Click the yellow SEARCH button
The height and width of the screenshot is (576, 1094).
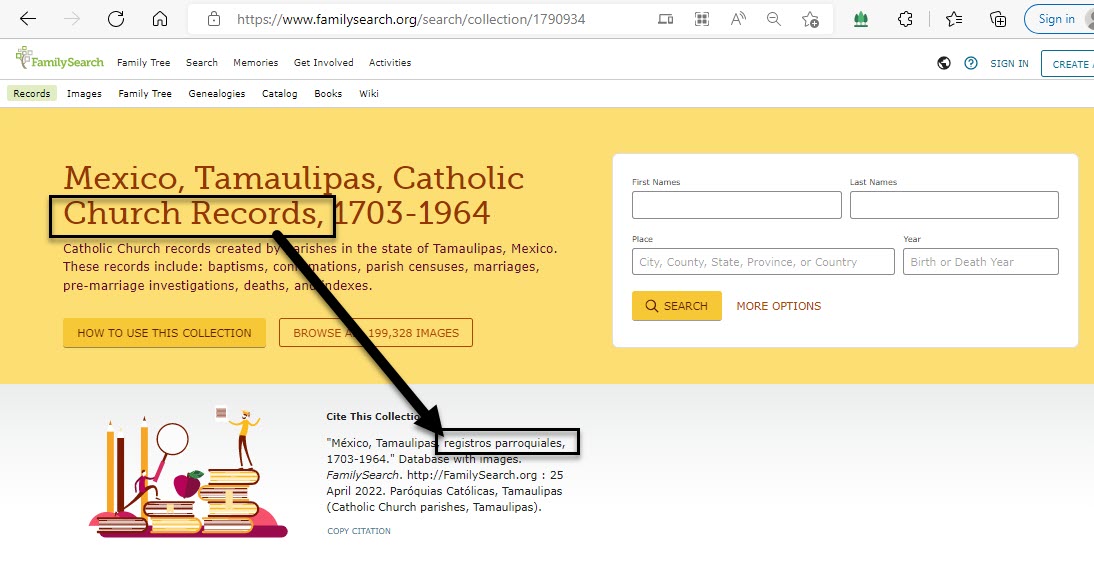tap(677, 306)
